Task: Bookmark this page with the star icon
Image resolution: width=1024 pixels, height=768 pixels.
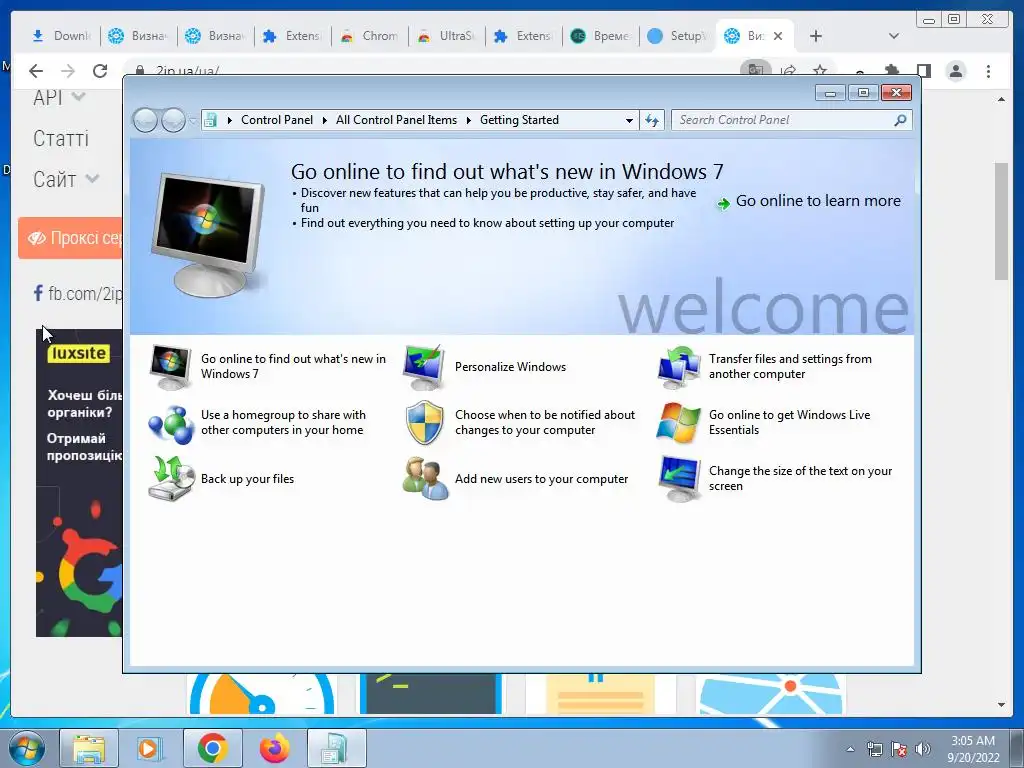Action: [x=820, y=71]
